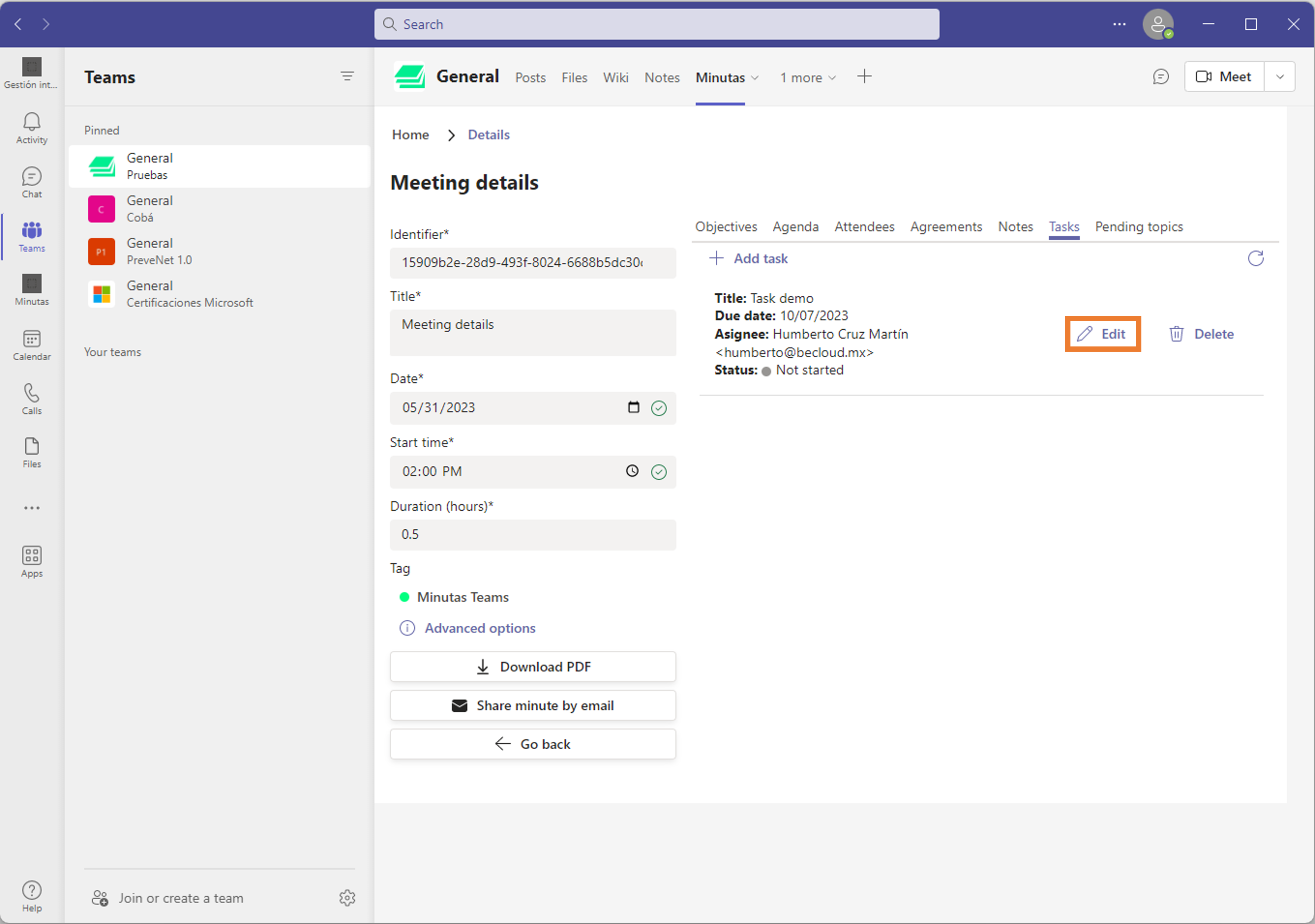Switch to the channel Files tab

click(574, 78)
